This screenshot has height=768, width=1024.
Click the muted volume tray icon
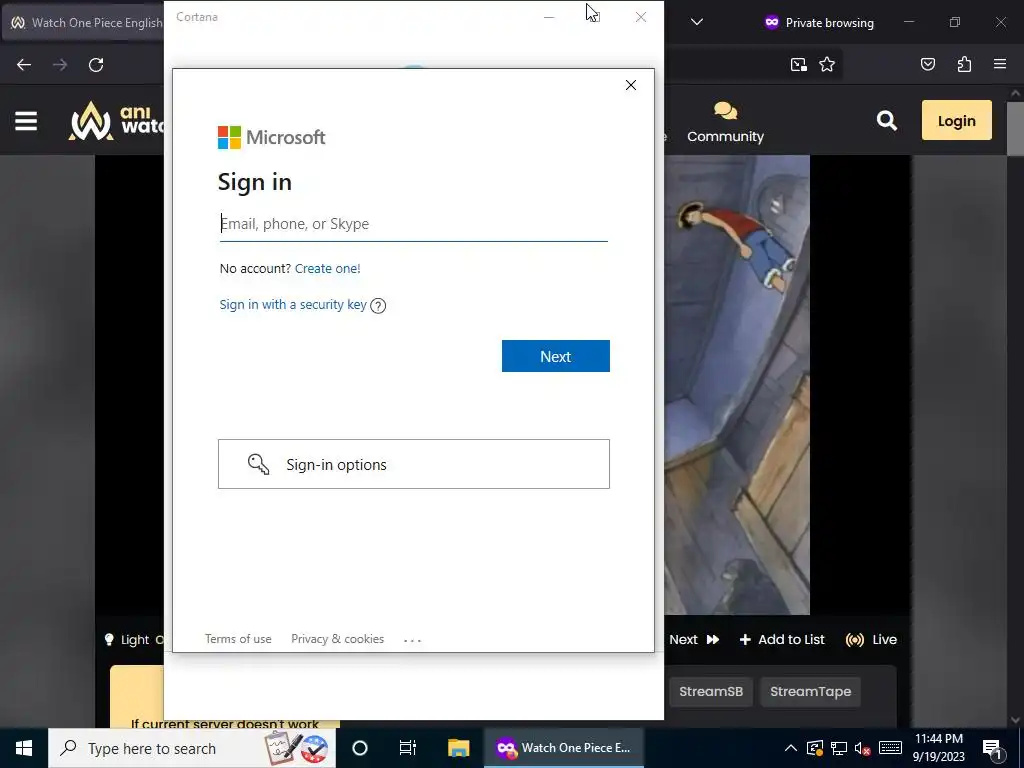(x=863, y=748)
